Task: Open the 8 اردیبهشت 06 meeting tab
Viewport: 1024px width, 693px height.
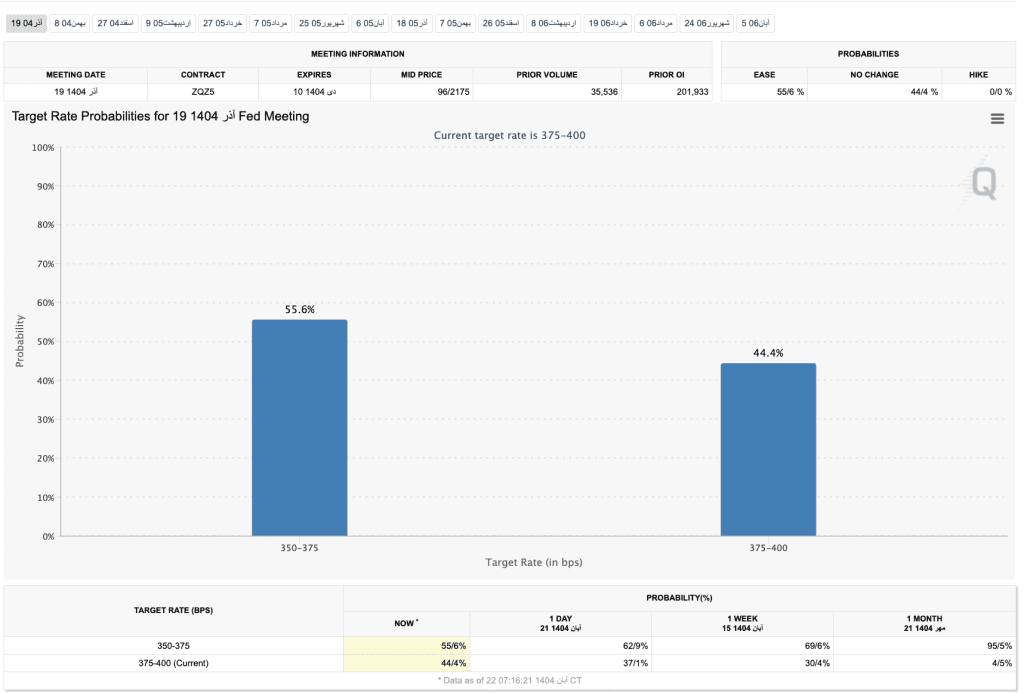Action: [x=553, y=22]
